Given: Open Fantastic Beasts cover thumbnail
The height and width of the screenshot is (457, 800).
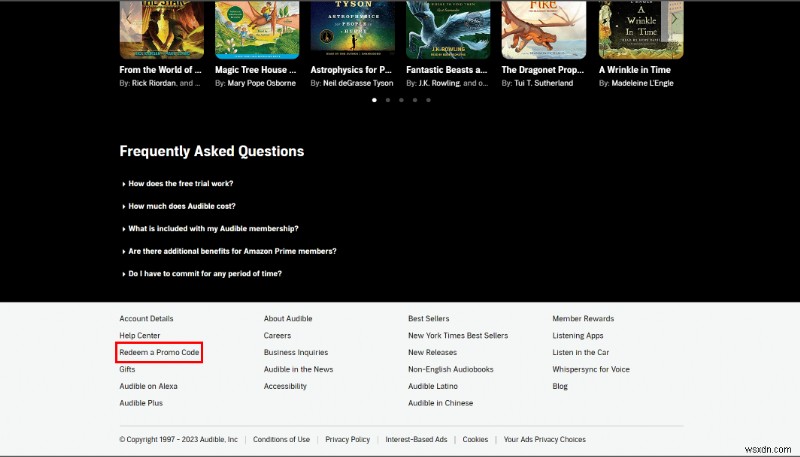Looking at the screenshot, I should point(448,30).
